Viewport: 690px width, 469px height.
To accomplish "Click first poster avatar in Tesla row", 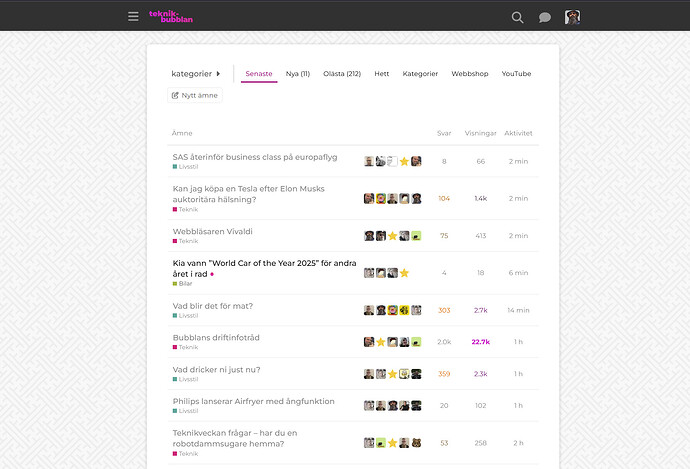I will 369,198.
